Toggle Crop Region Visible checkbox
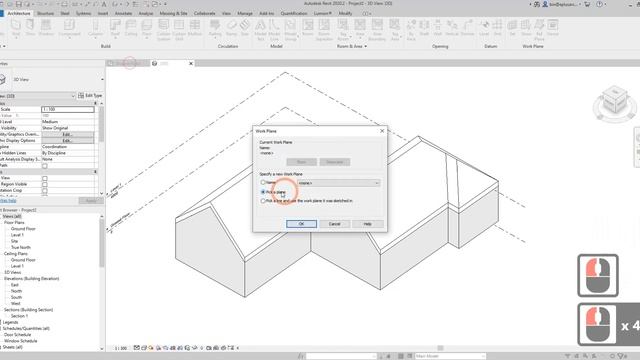The image size is (640, 360). point(45,184)
